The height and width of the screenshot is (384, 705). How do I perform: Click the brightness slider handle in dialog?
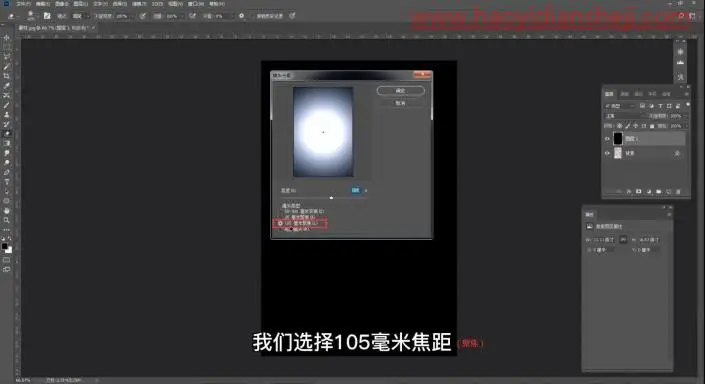pyautogui.click(x=331, y=197)
